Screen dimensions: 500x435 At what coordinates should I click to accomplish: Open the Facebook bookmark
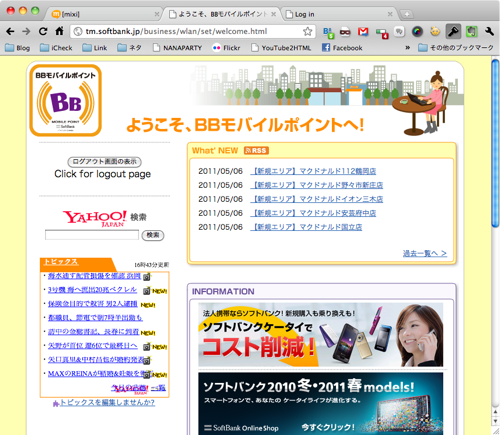pyautogui.click(x=342, y=48)
